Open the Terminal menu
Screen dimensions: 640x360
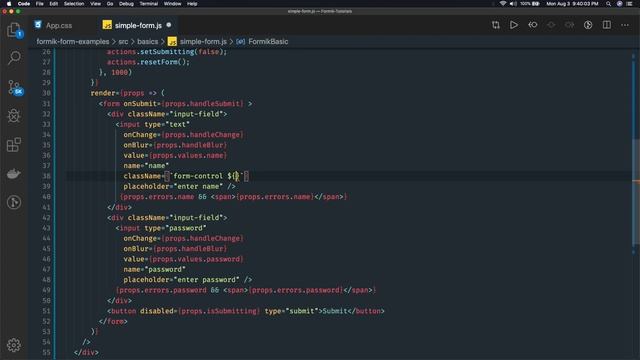click(x=149, y=4)
